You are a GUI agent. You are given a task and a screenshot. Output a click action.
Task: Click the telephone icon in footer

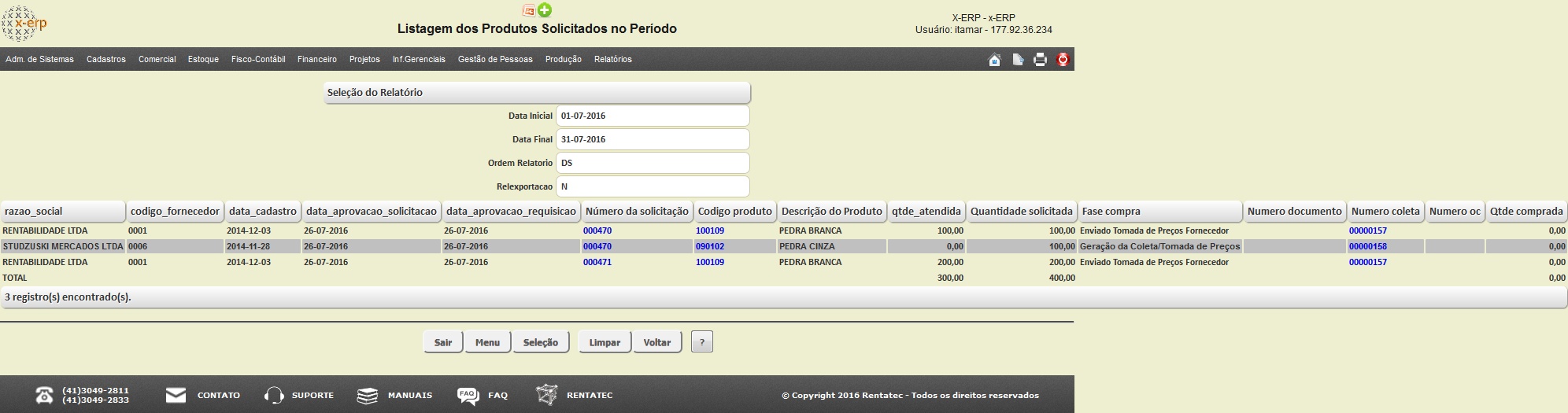coord(44,395)
